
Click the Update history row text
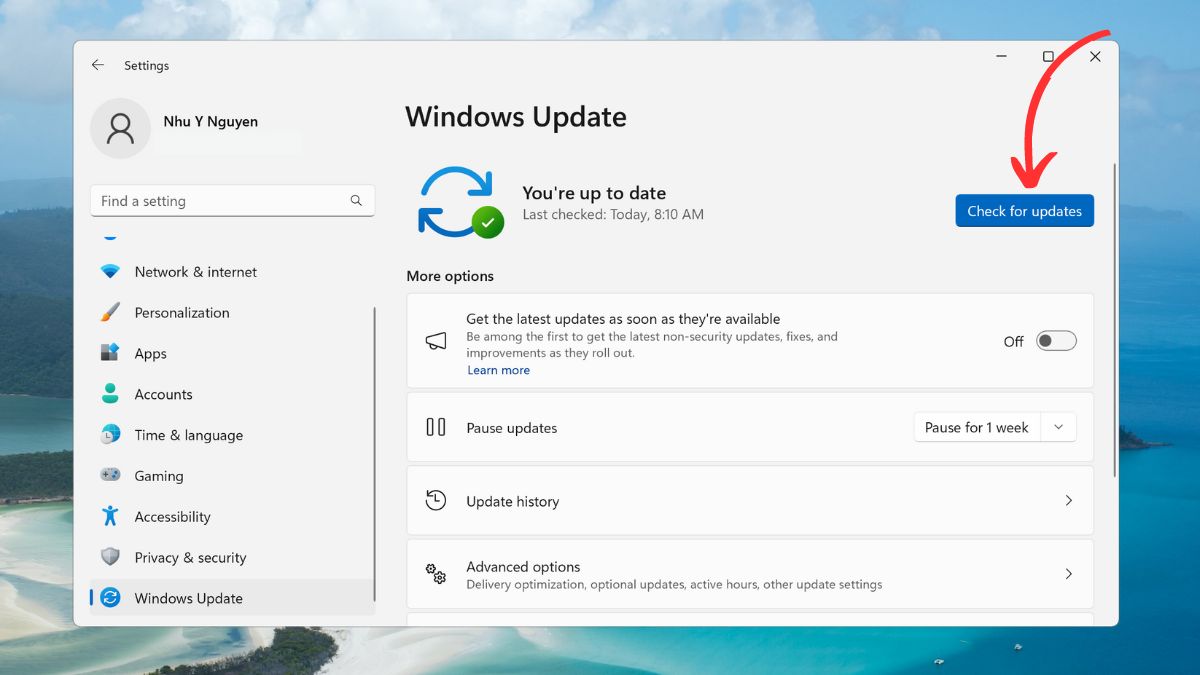click(x=512, y=501)
